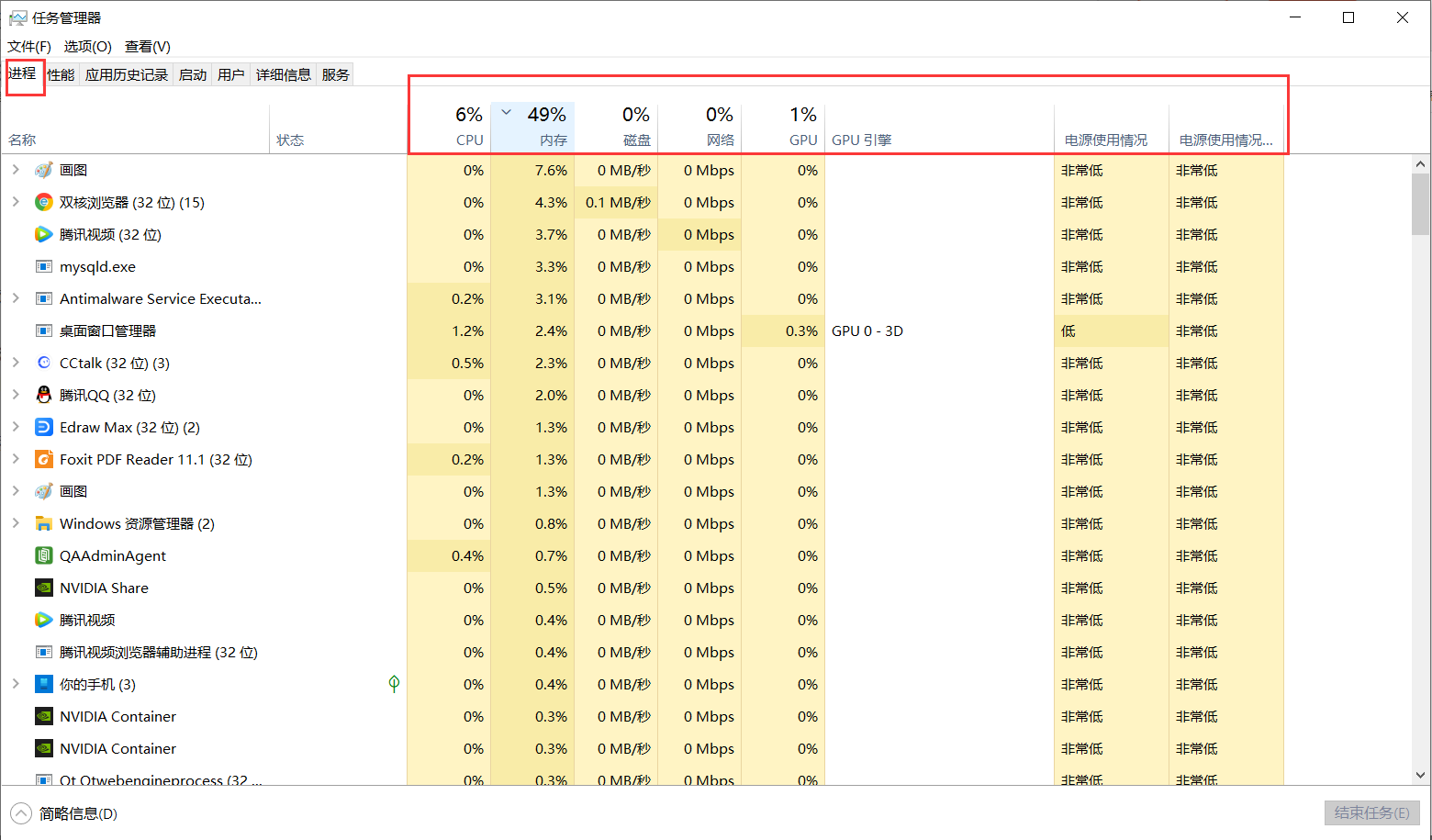Click the 腾讯QQ penguin icon

click(x=43, y=395)
